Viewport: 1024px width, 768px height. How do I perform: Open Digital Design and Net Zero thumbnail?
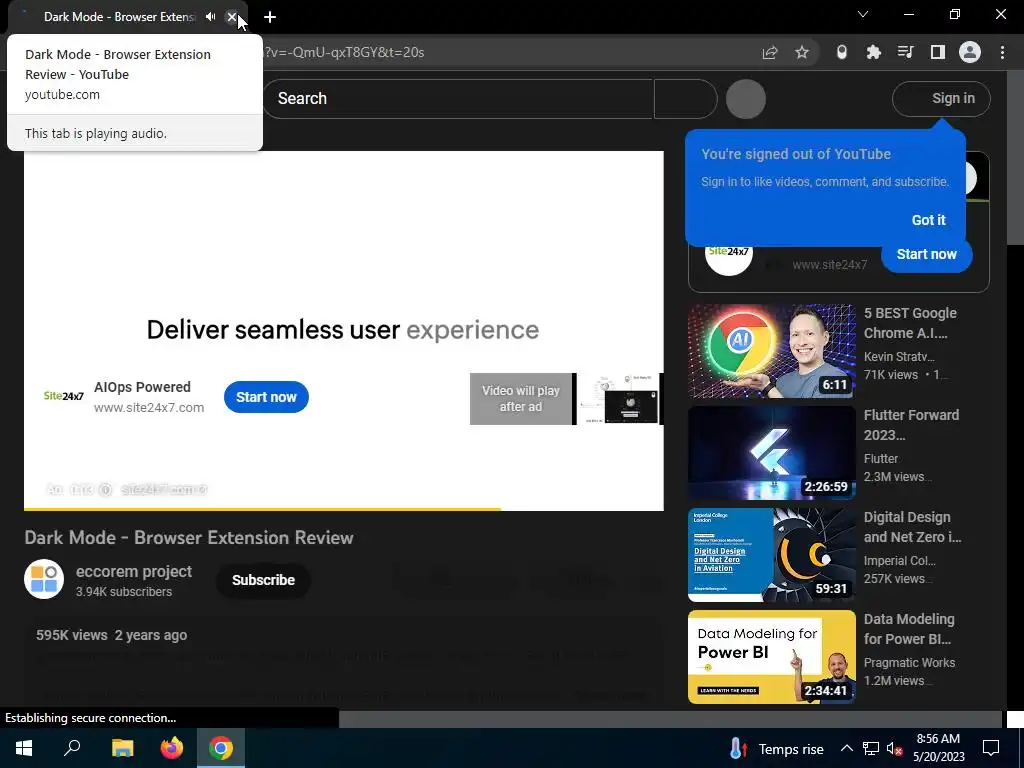coord(771,555)
